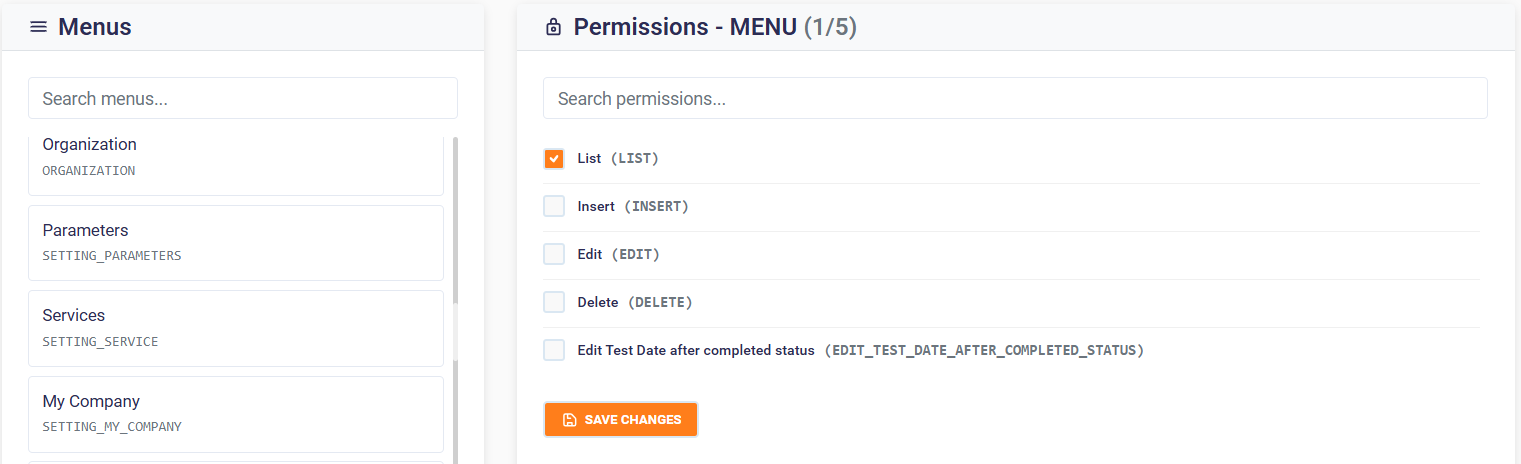1521x464 pixels.
Task: Click the Menus panel heading text
Action: click(95, 27)
